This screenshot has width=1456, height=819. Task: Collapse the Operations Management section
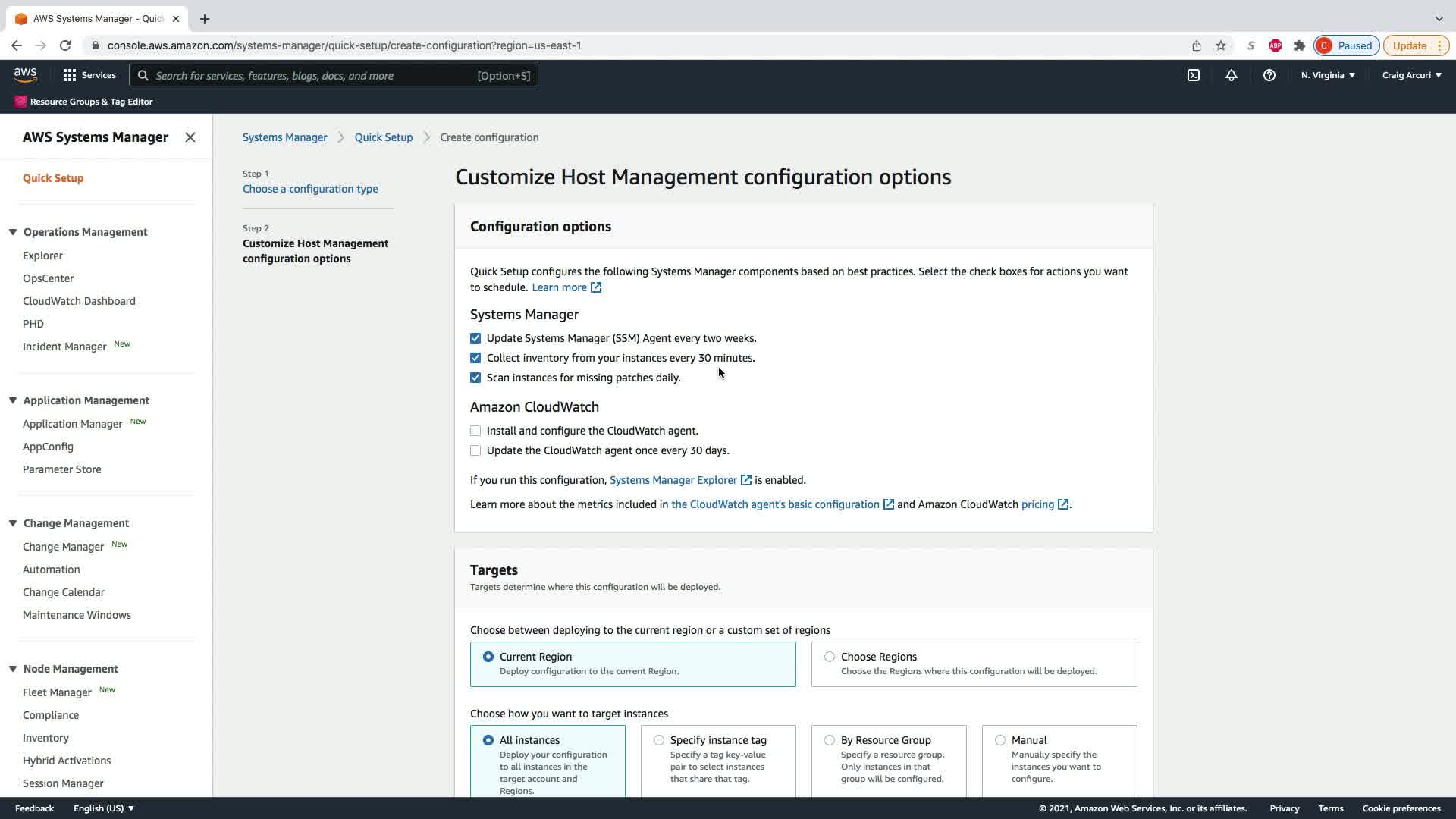(13, 232)
